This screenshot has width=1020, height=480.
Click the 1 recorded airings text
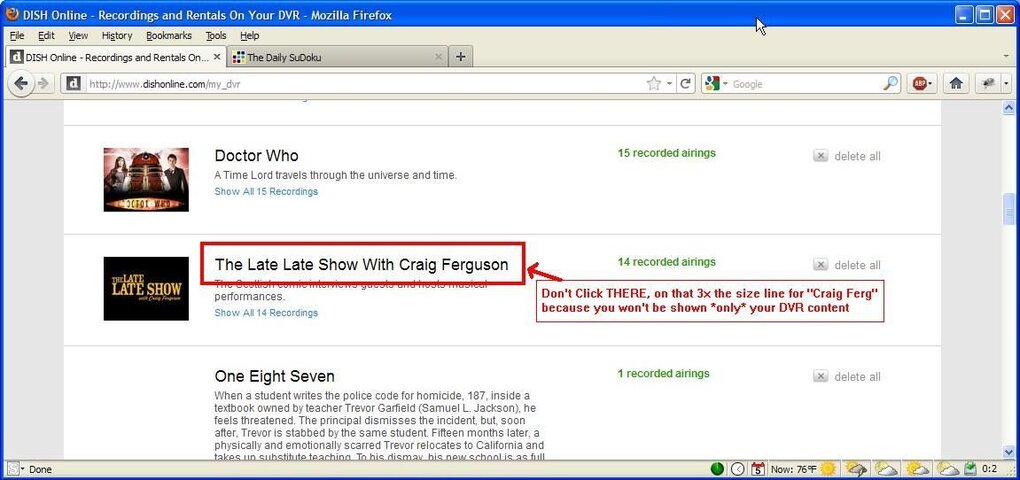point(664,374)
